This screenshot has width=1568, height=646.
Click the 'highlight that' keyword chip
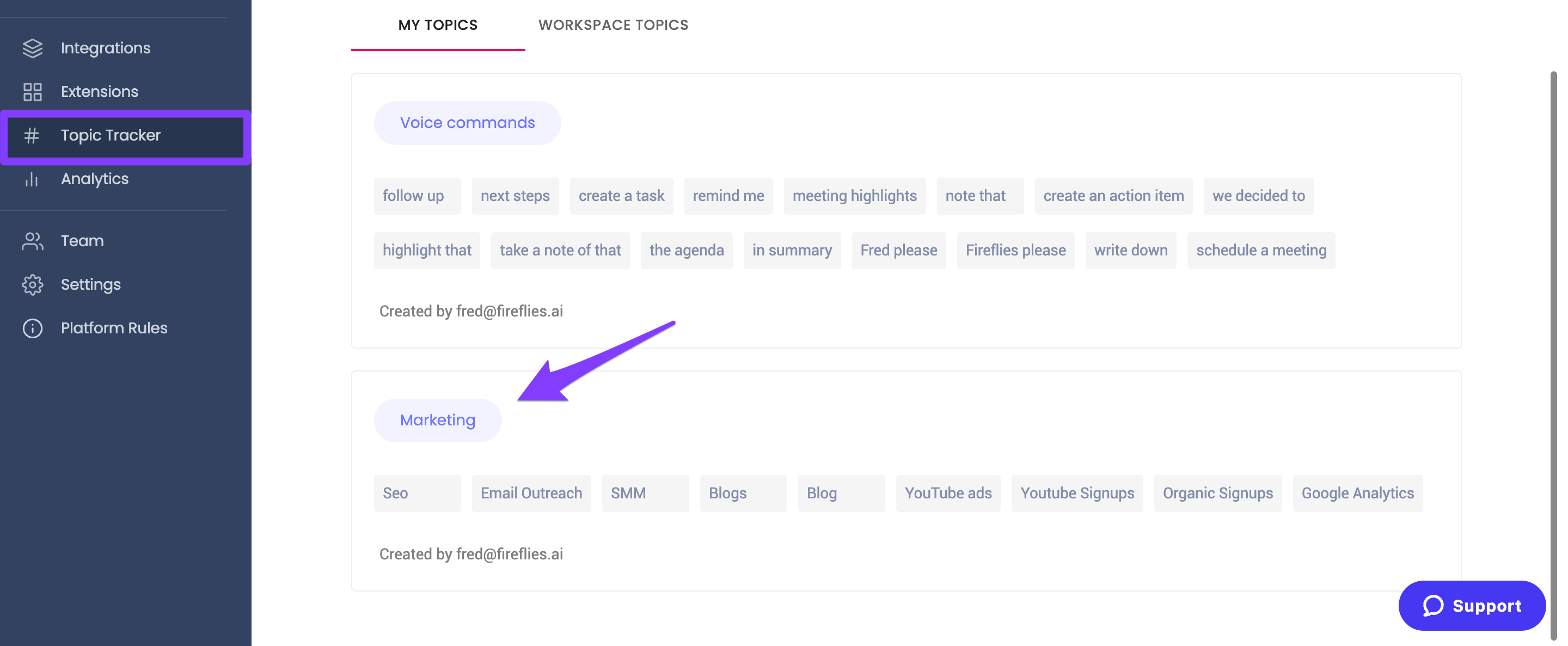(427, 250)
